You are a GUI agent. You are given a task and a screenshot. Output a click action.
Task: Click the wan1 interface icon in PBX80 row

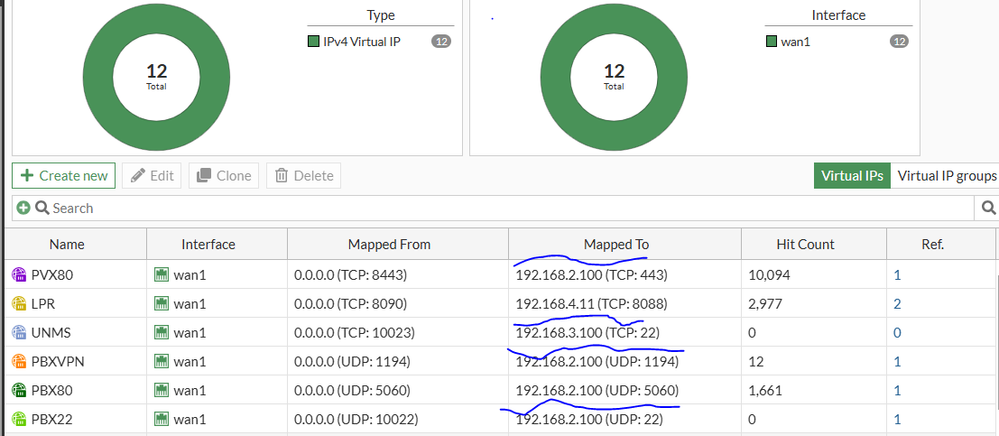coord(161,391)
